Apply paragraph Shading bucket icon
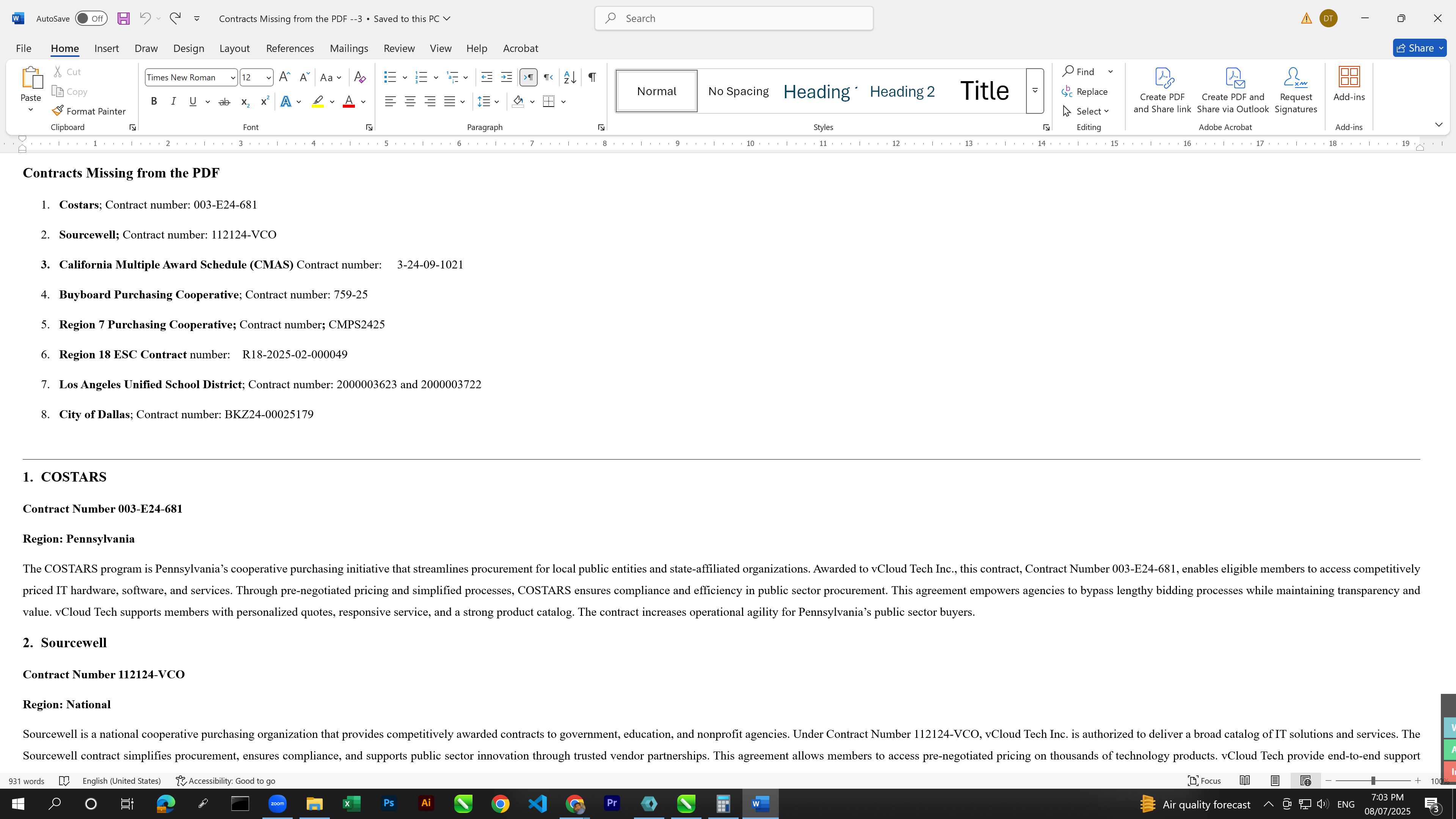The height and width of the screenshot is (819, 1456). tap(518, 102)
